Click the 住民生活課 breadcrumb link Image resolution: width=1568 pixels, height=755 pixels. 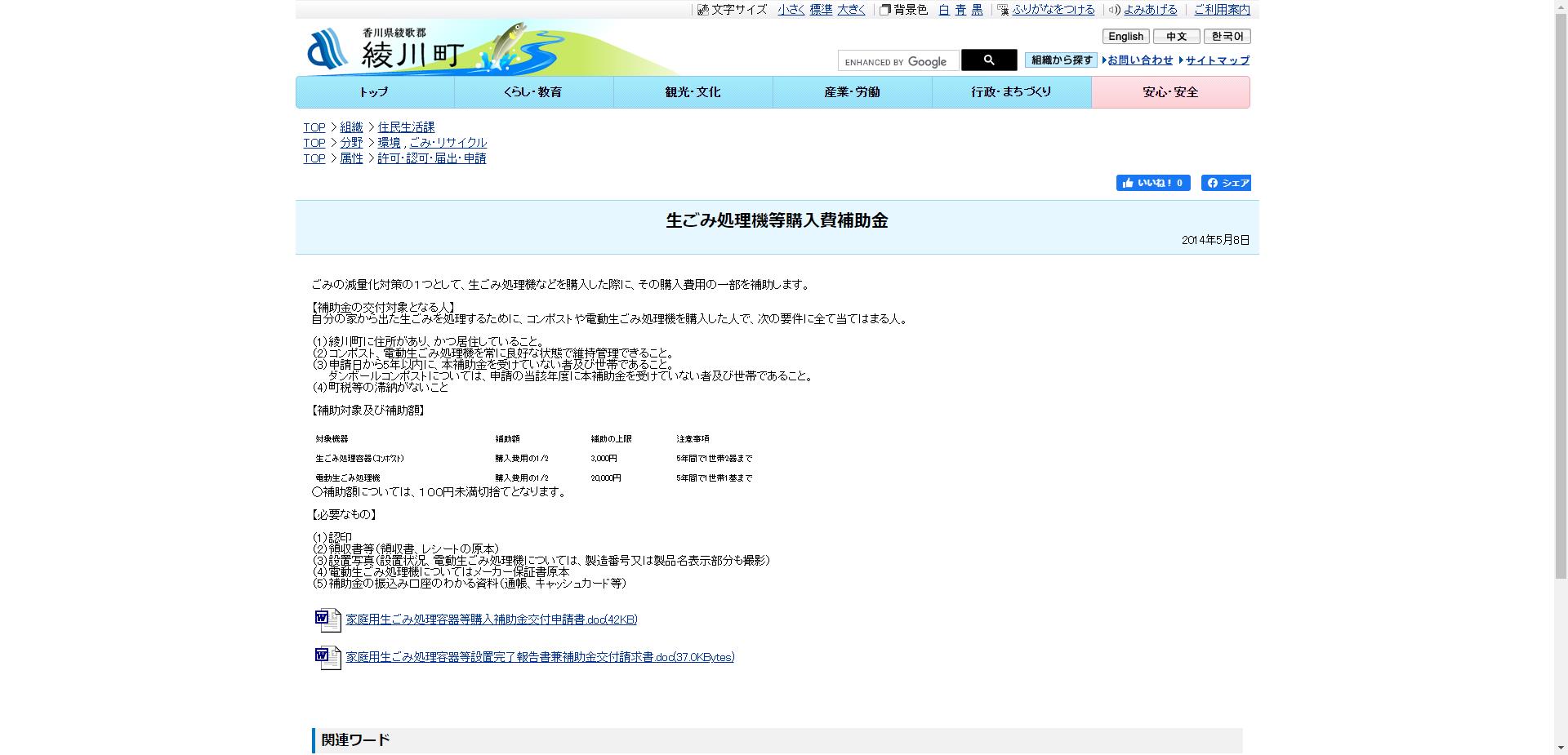[x=405, y=127]
